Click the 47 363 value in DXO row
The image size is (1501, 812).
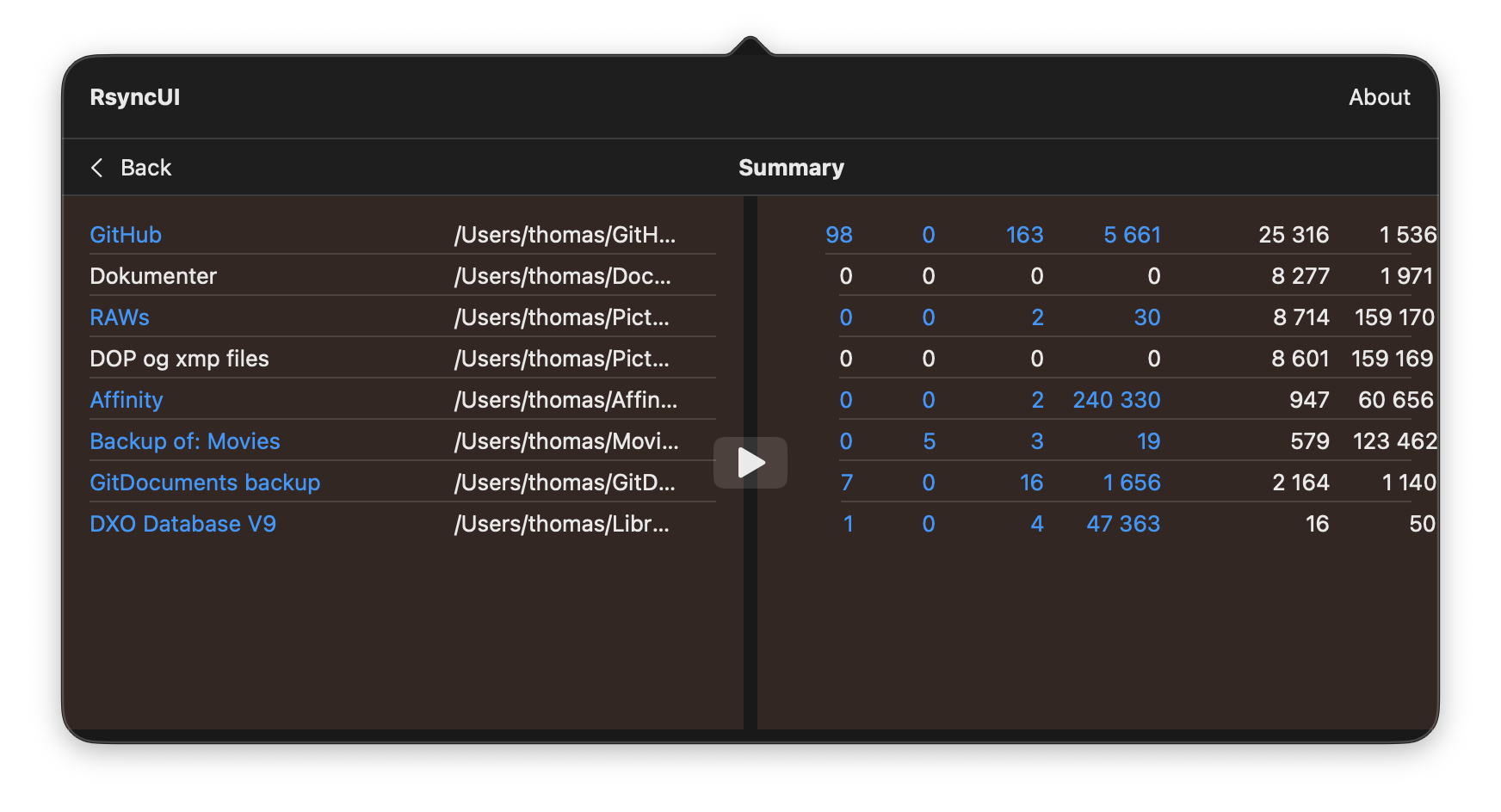(x=1123, y=524)
